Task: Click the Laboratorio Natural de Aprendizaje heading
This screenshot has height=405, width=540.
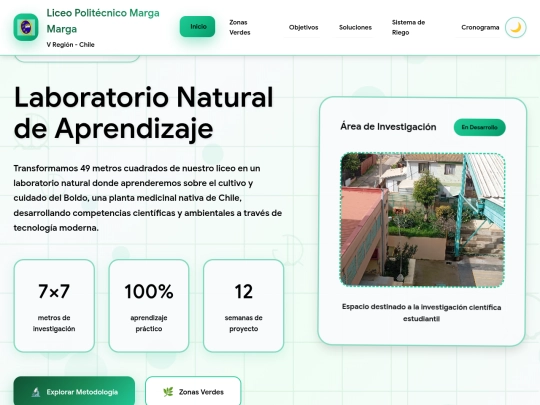Action: pos(144,113)
